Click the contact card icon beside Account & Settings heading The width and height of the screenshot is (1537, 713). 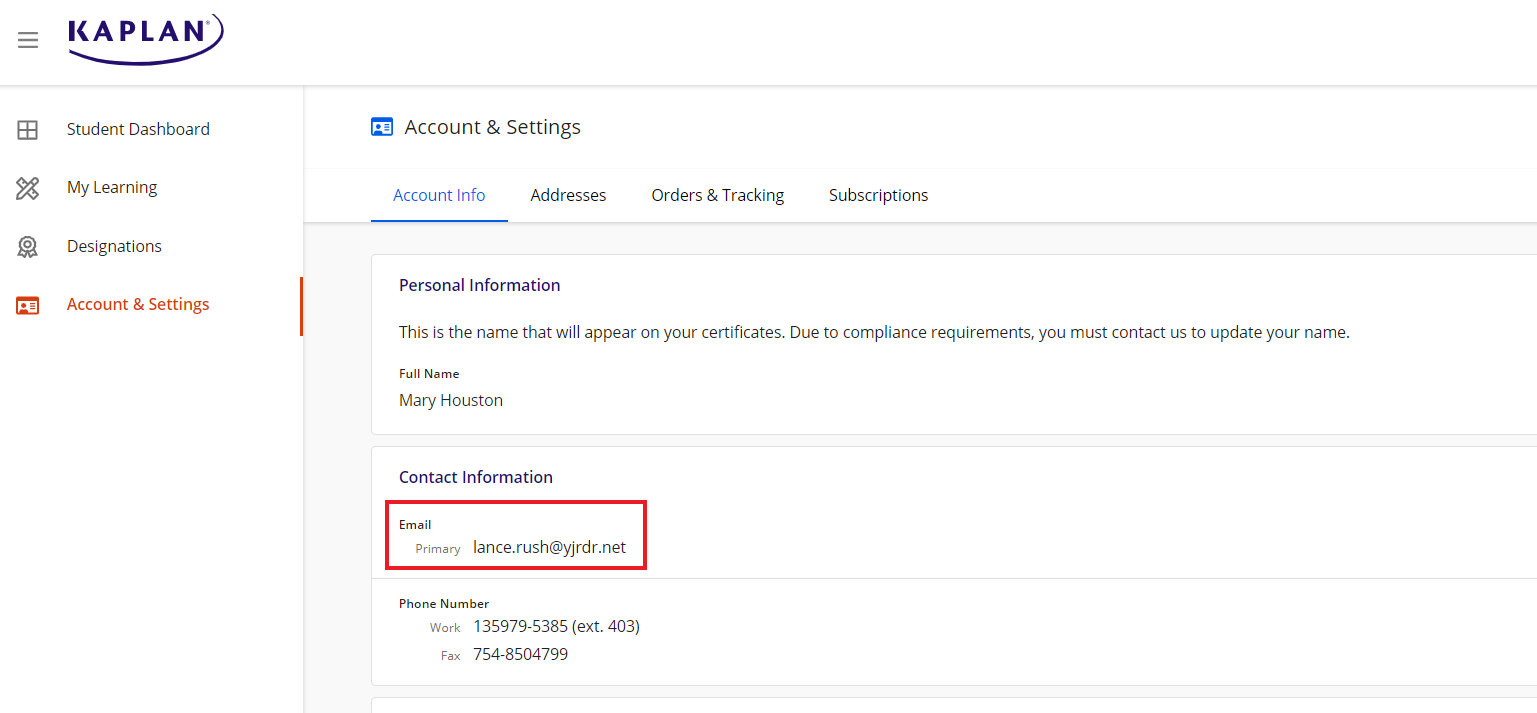pos(381,126)
